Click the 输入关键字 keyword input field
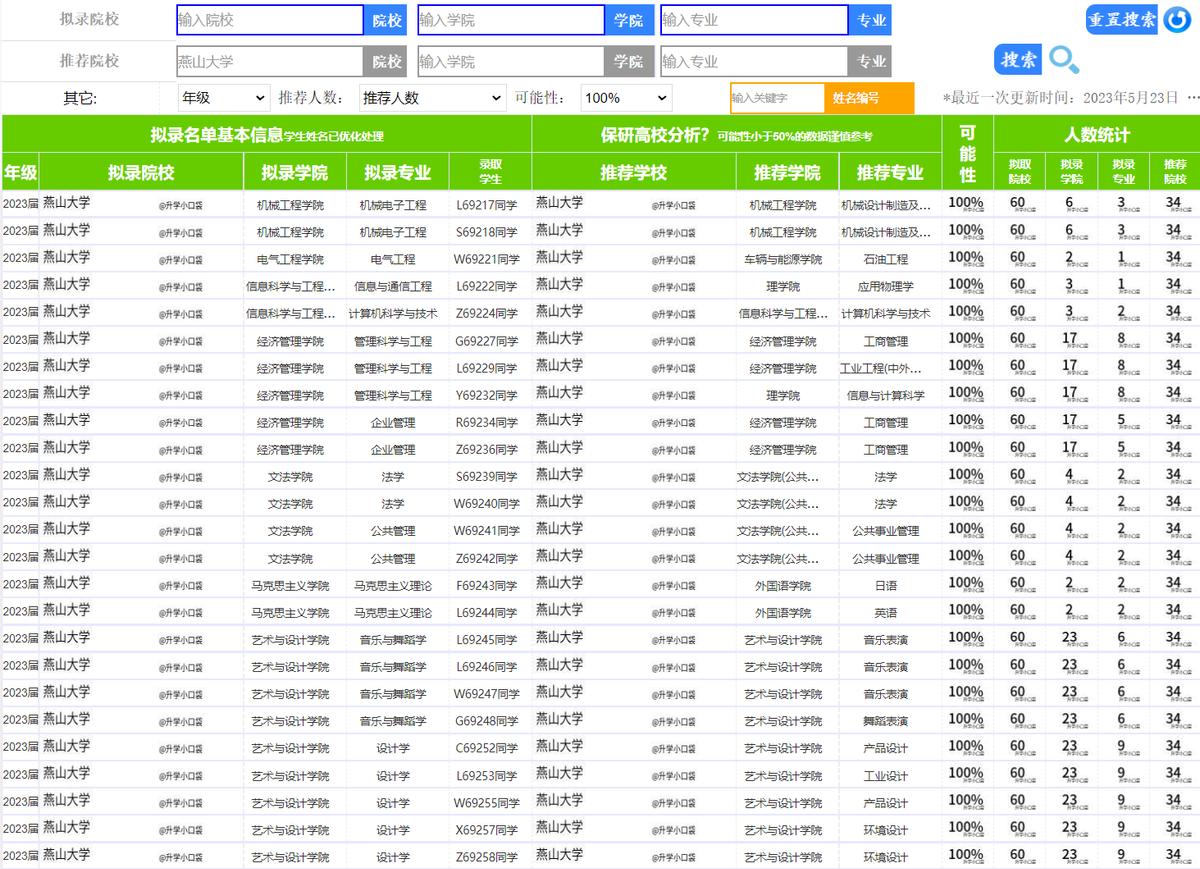 pos(777,98)
